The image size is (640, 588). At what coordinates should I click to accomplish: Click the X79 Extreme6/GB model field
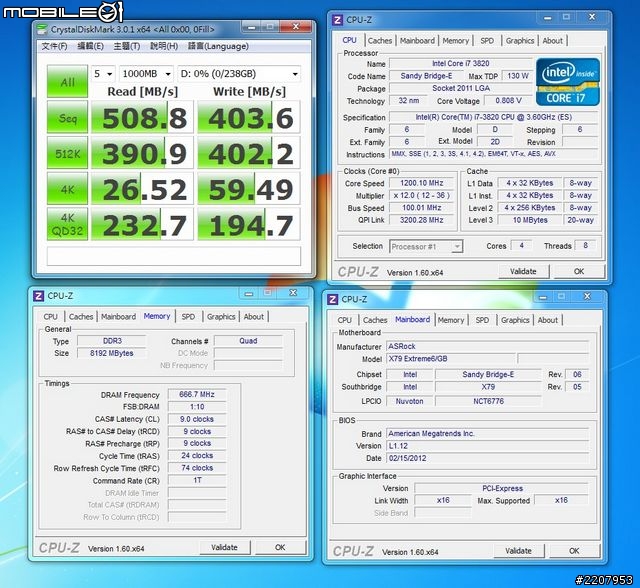coord(451,359)
